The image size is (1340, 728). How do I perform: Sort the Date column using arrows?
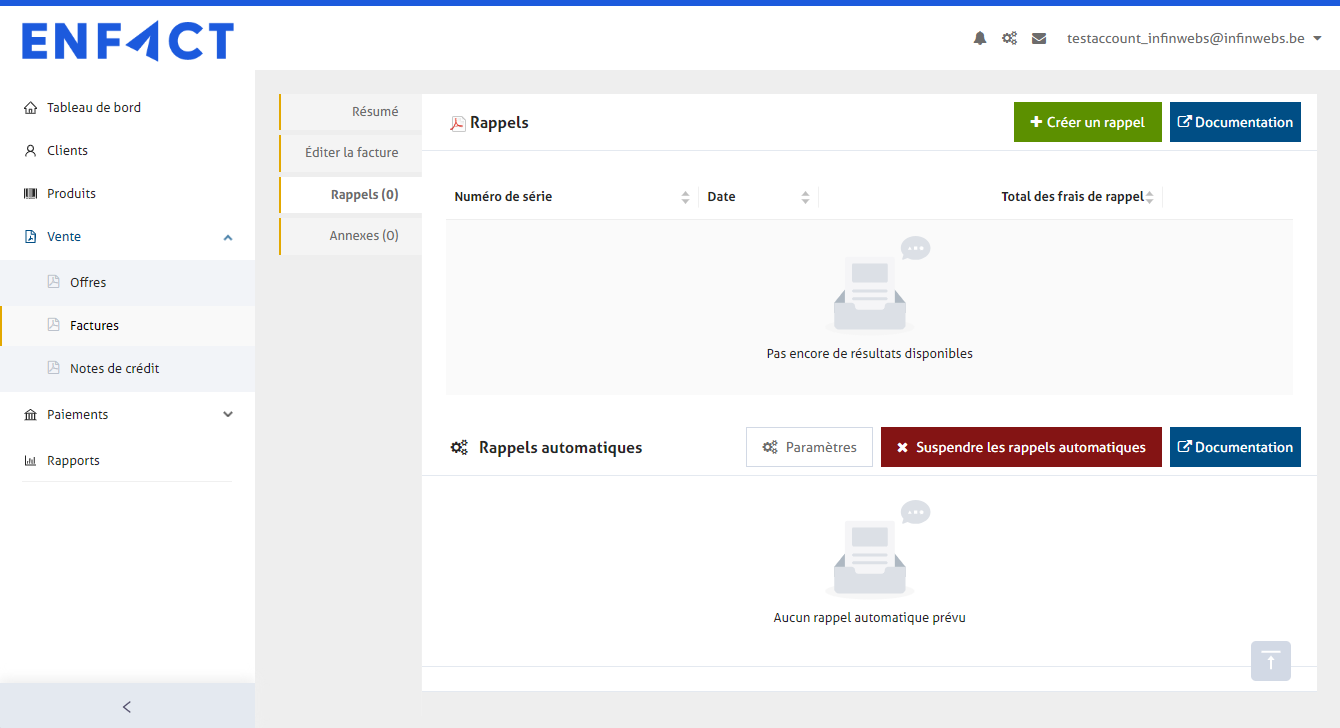[805, 197]
